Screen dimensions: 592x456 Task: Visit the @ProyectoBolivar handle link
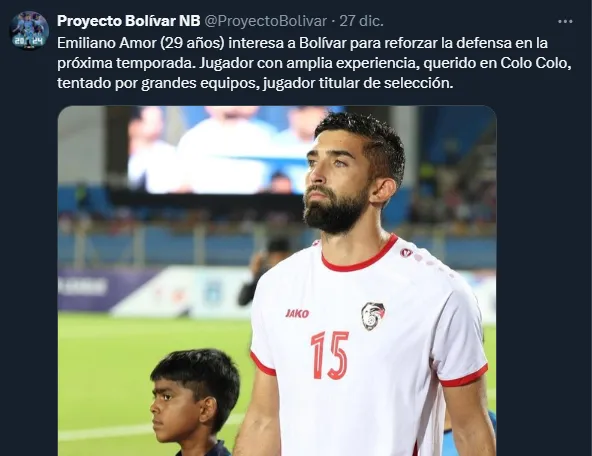(x=265, y=21)
